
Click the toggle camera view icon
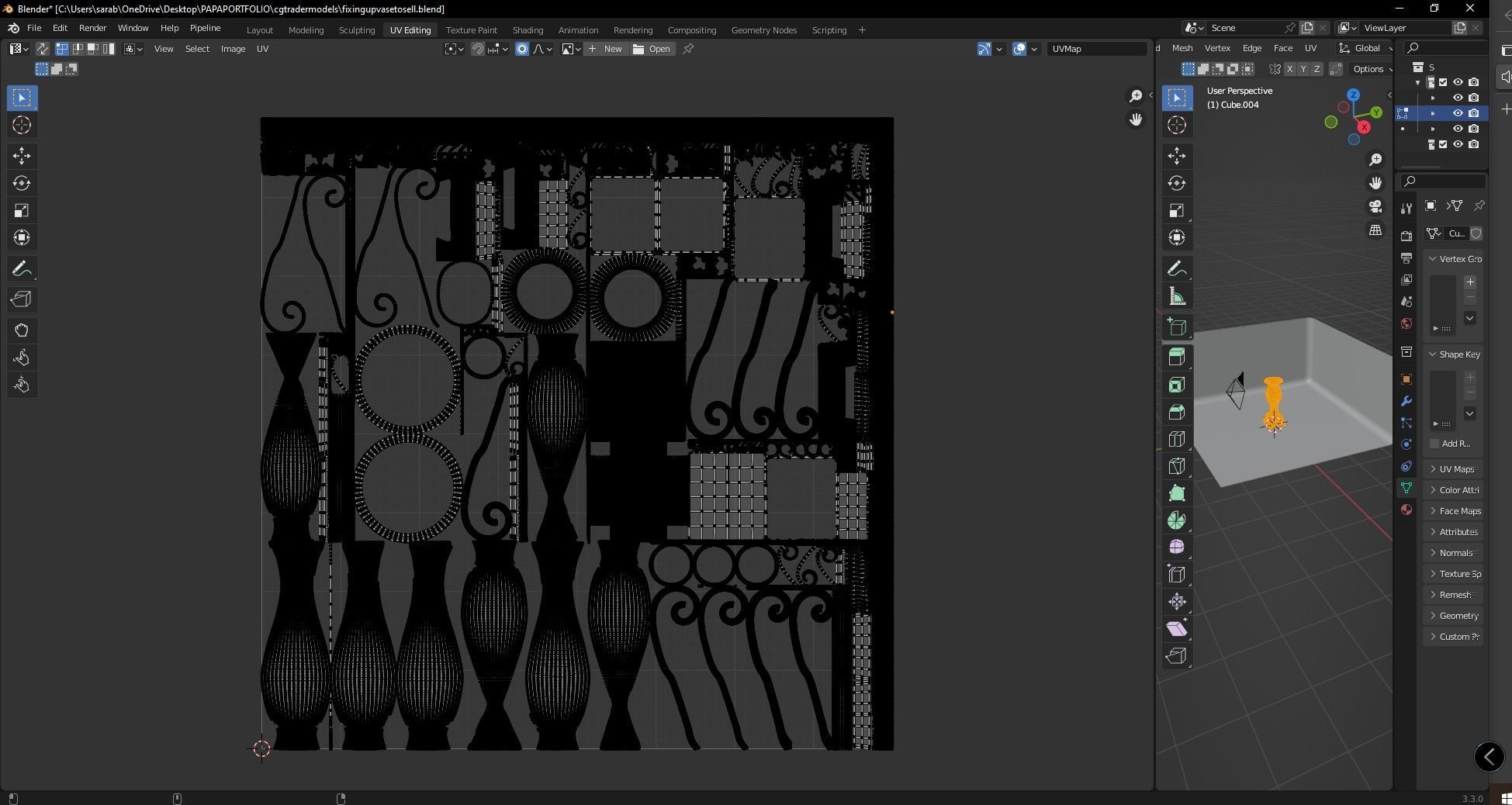(1375, 207)
